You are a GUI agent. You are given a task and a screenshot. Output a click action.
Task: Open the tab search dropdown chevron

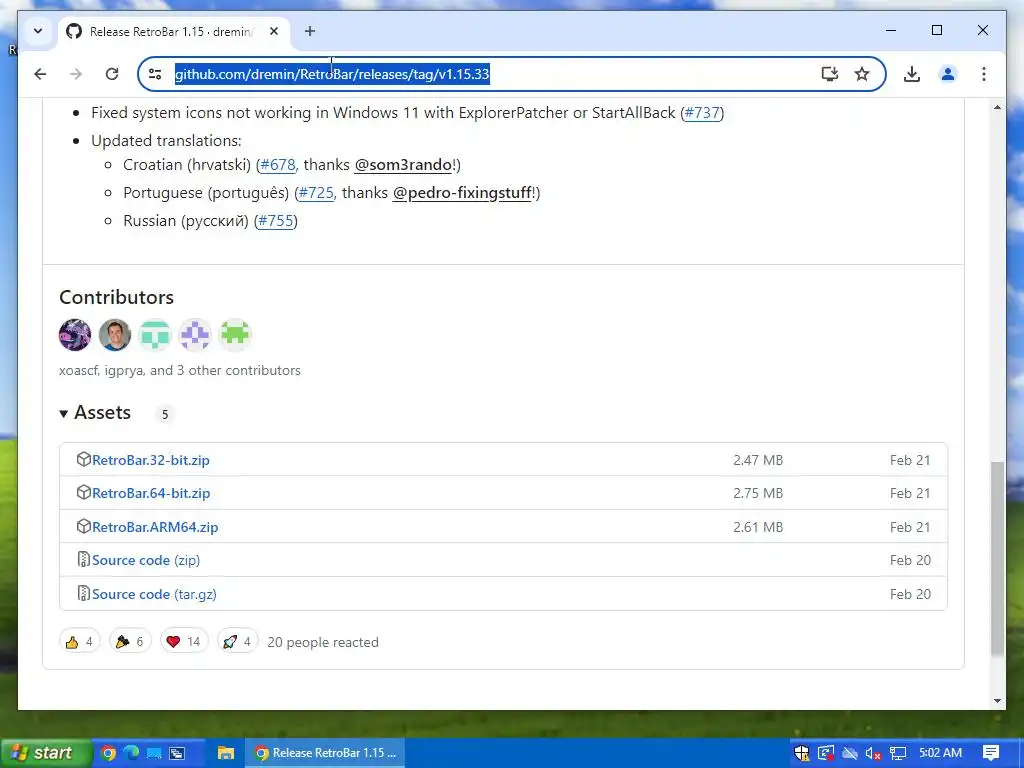(x=38, y=31)
